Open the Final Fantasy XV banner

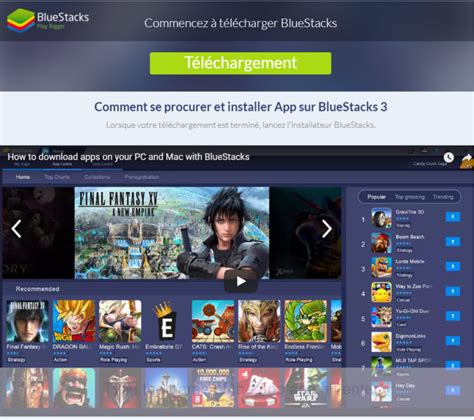172,233
